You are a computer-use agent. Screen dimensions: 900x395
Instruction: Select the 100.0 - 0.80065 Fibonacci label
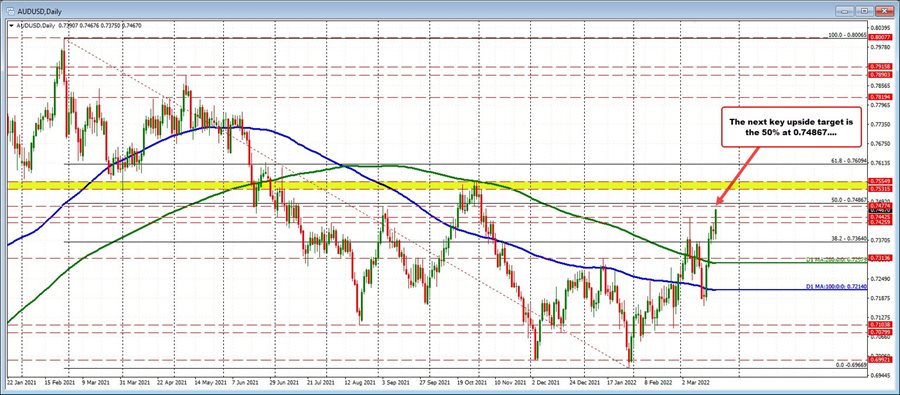pos(847,34)
